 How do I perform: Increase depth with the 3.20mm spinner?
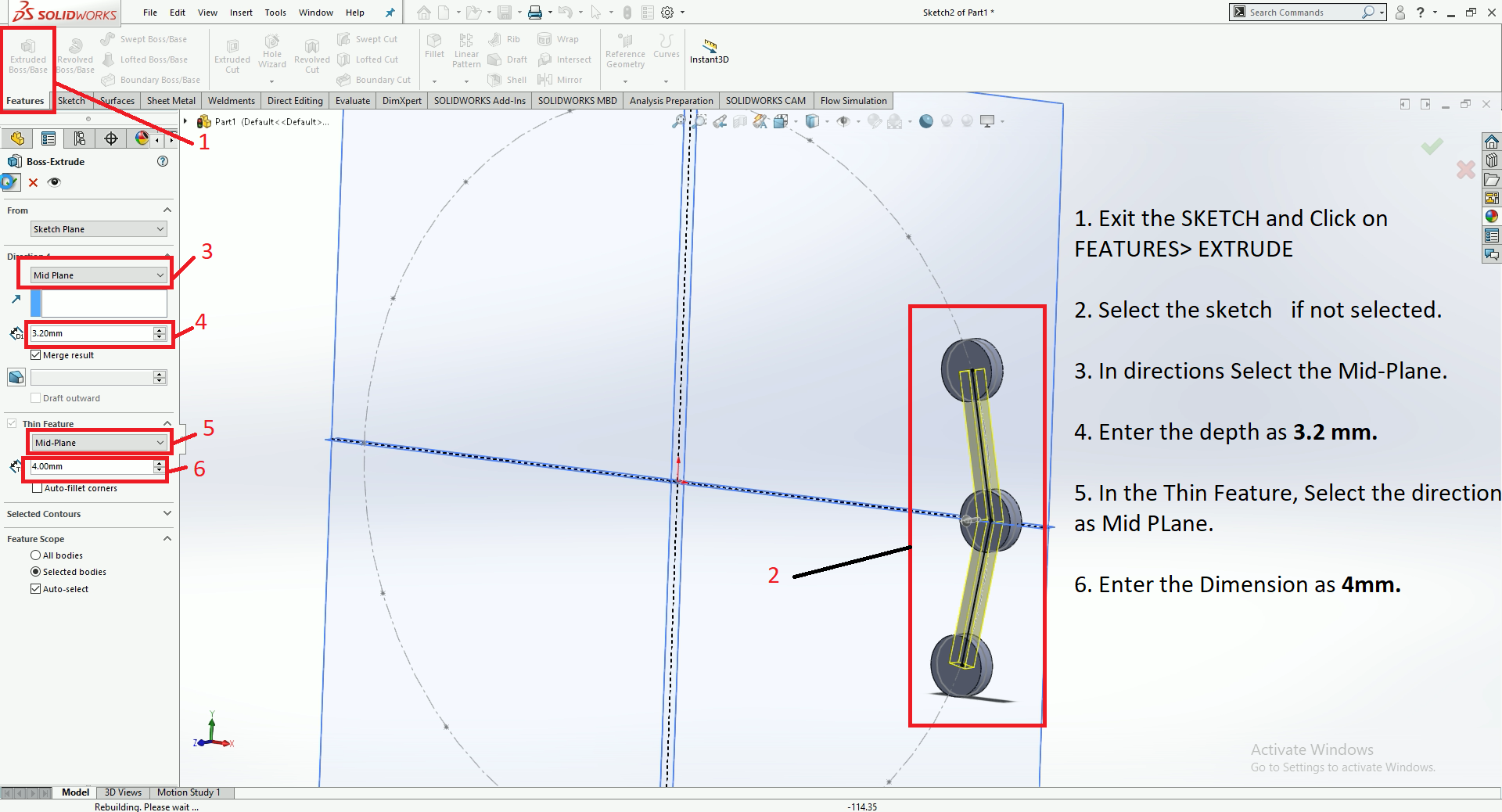tap(160, 330)
